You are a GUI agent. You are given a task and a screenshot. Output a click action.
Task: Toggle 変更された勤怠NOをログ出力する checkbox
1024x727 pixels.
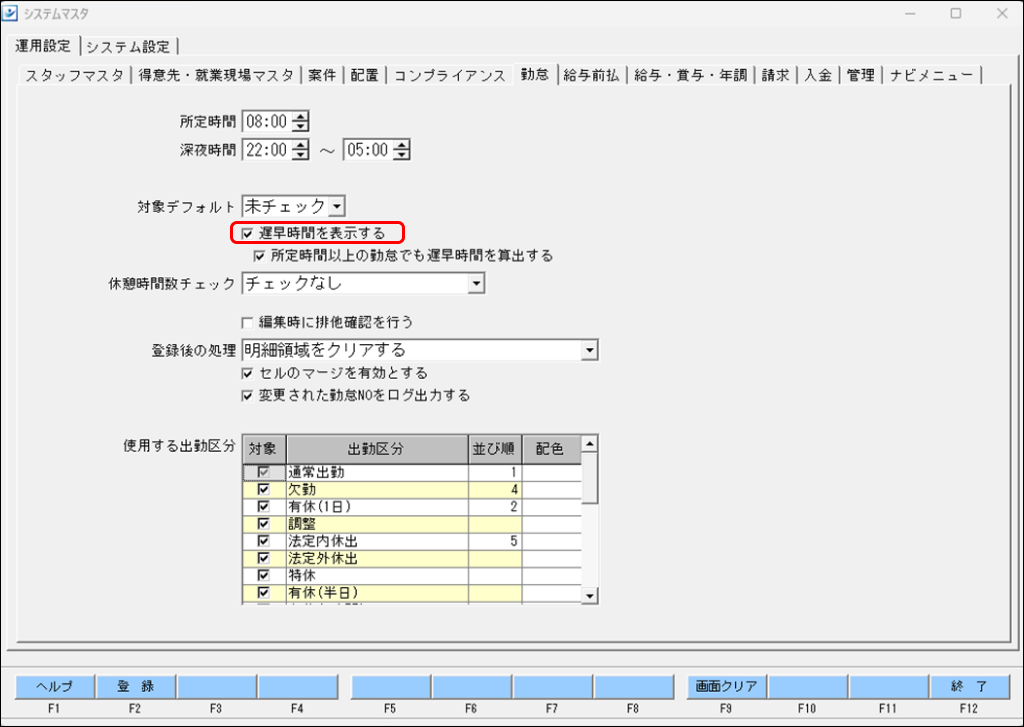point(248,395)
